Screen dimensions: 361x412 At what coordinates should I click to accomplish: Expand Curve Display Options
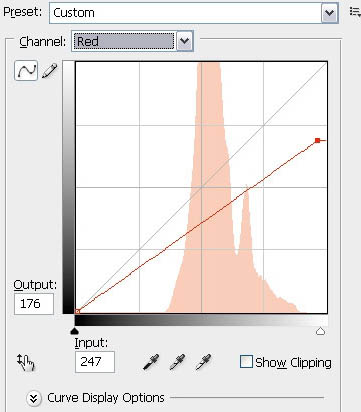pos(33,398)
